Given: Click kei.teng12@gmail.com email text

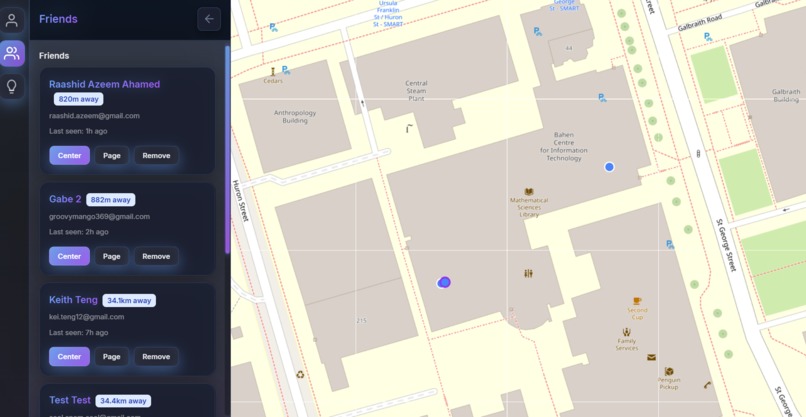Looking at the screenshot, I should [x=87, y=317].
